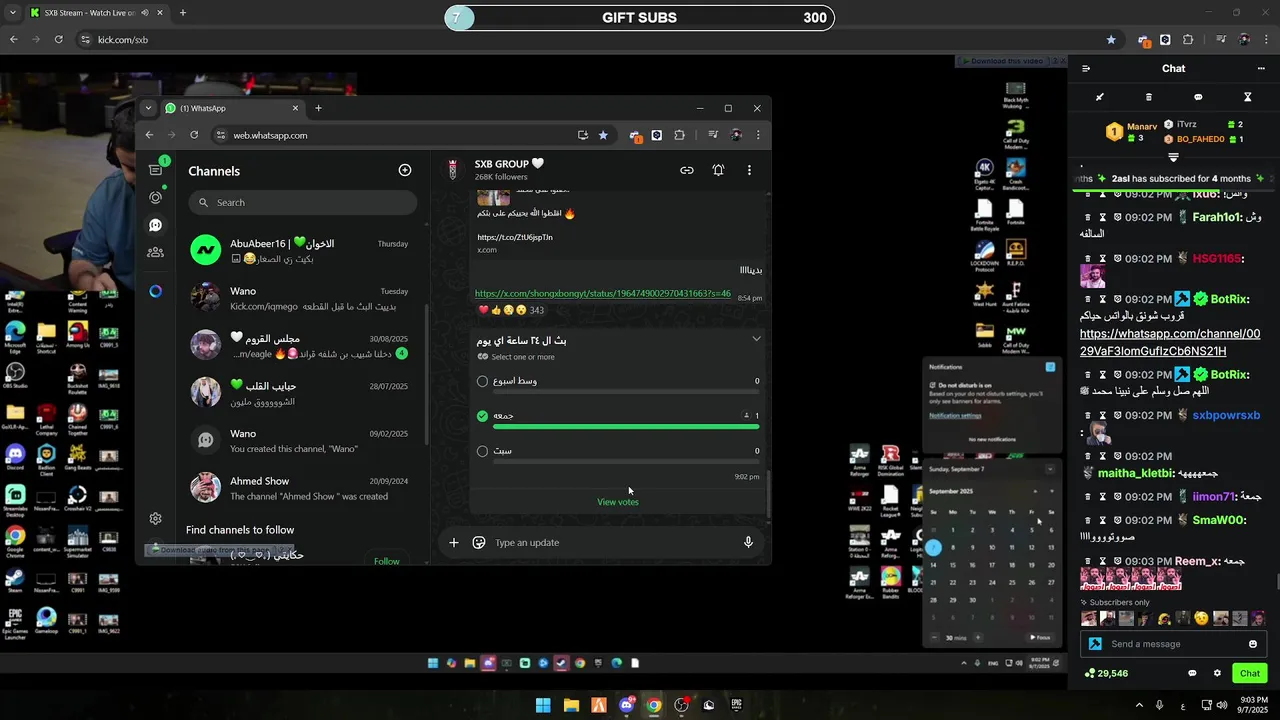This screenshot has width=1280, height=720.
Task: Focus the Send a message field
Action: [x=1173, y=644]
